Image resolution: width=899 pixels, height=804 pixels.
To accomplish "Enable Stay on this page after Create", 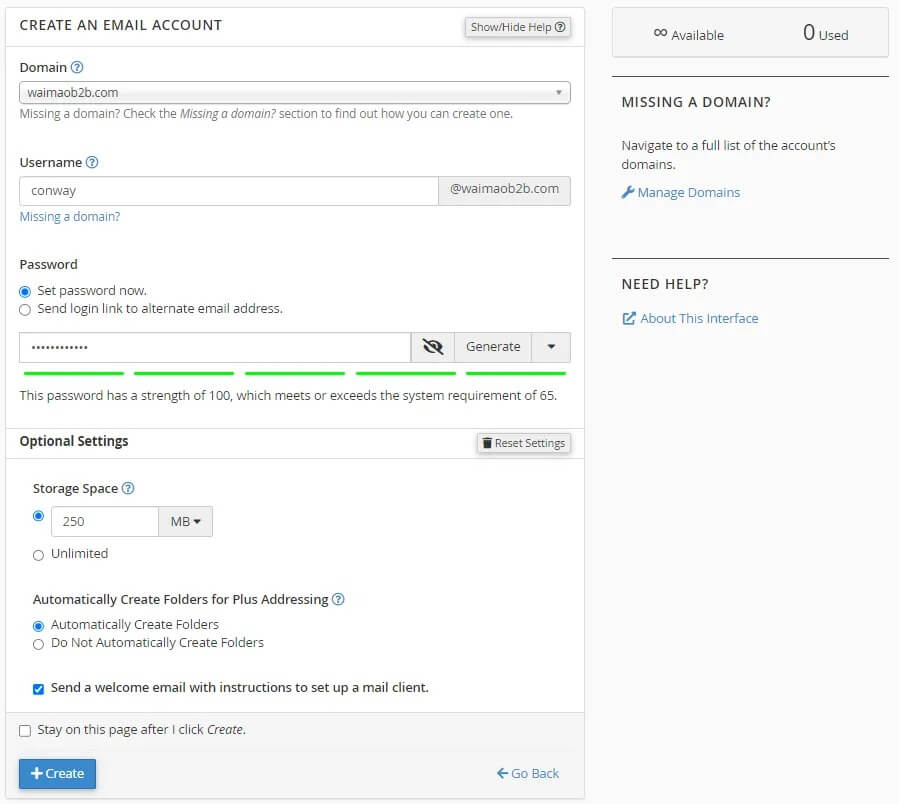I will tap(25, 731).
